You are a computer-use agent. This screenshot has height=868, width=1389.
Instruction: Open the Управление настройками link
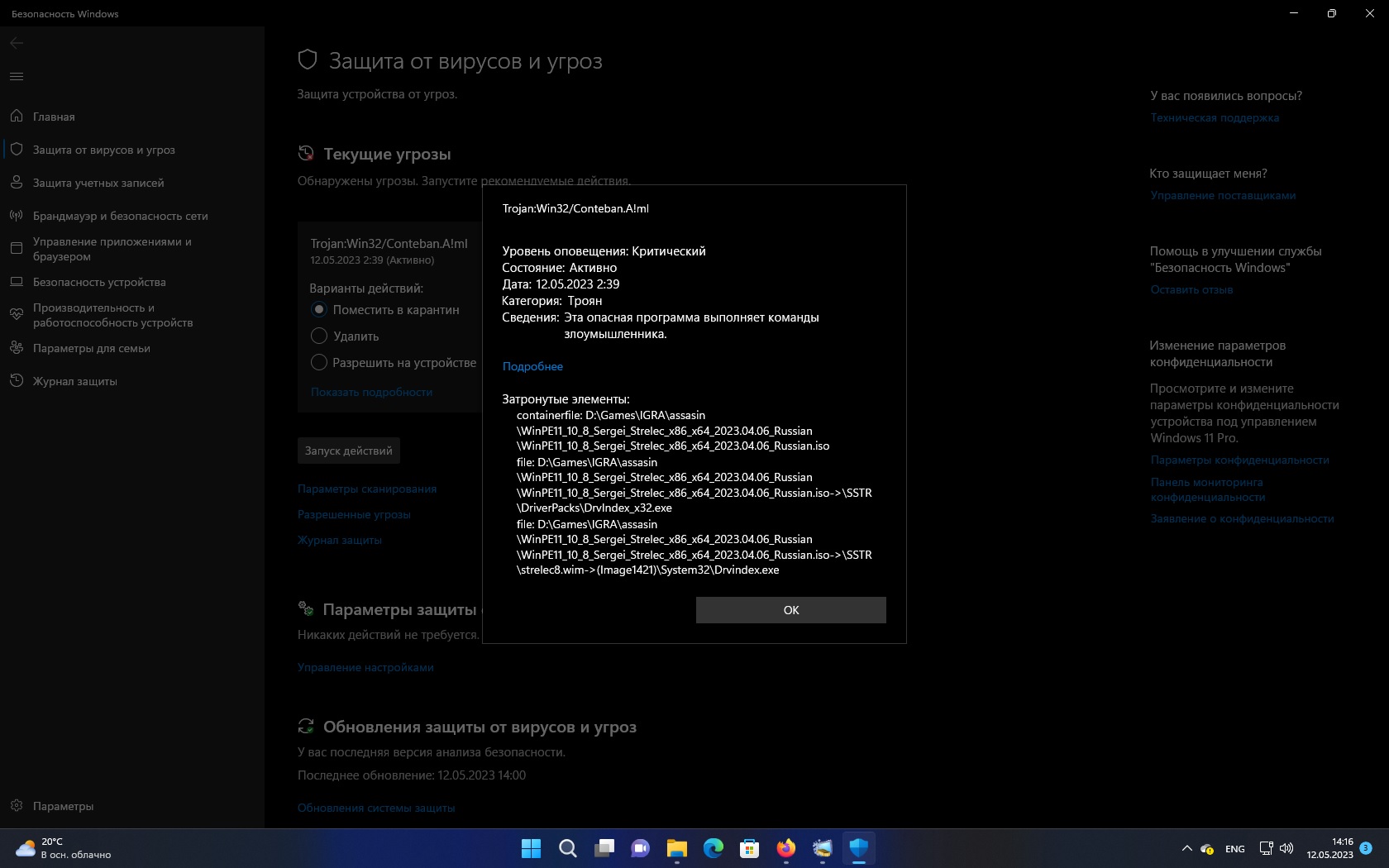[365, 667]
